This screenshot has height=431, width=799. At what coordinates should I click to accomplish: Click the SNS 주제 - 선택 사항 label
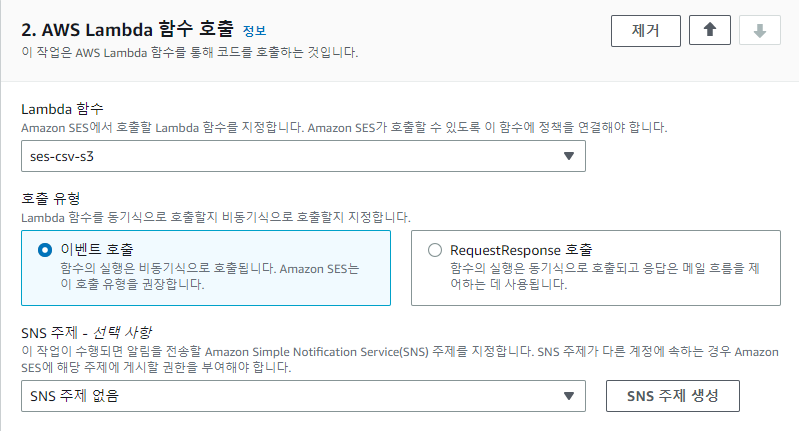pos(93,332)
